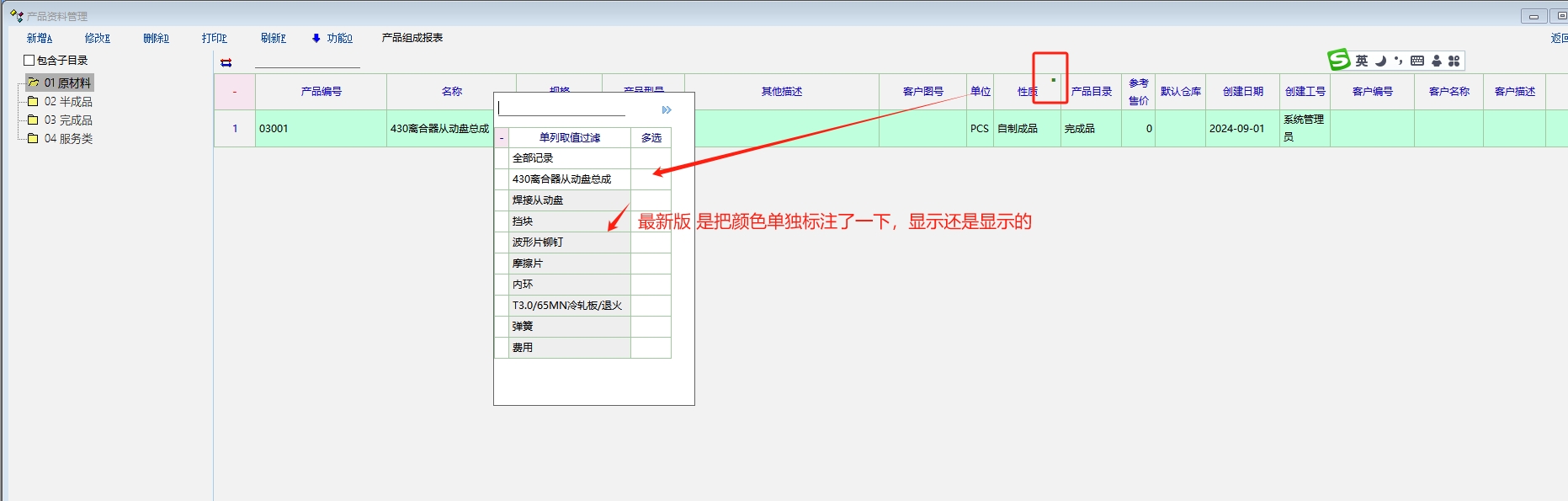The width and height of the screenshot is (1568, 501).
Task: Click the Sogou user account icon
Action: pos(1437,61)
